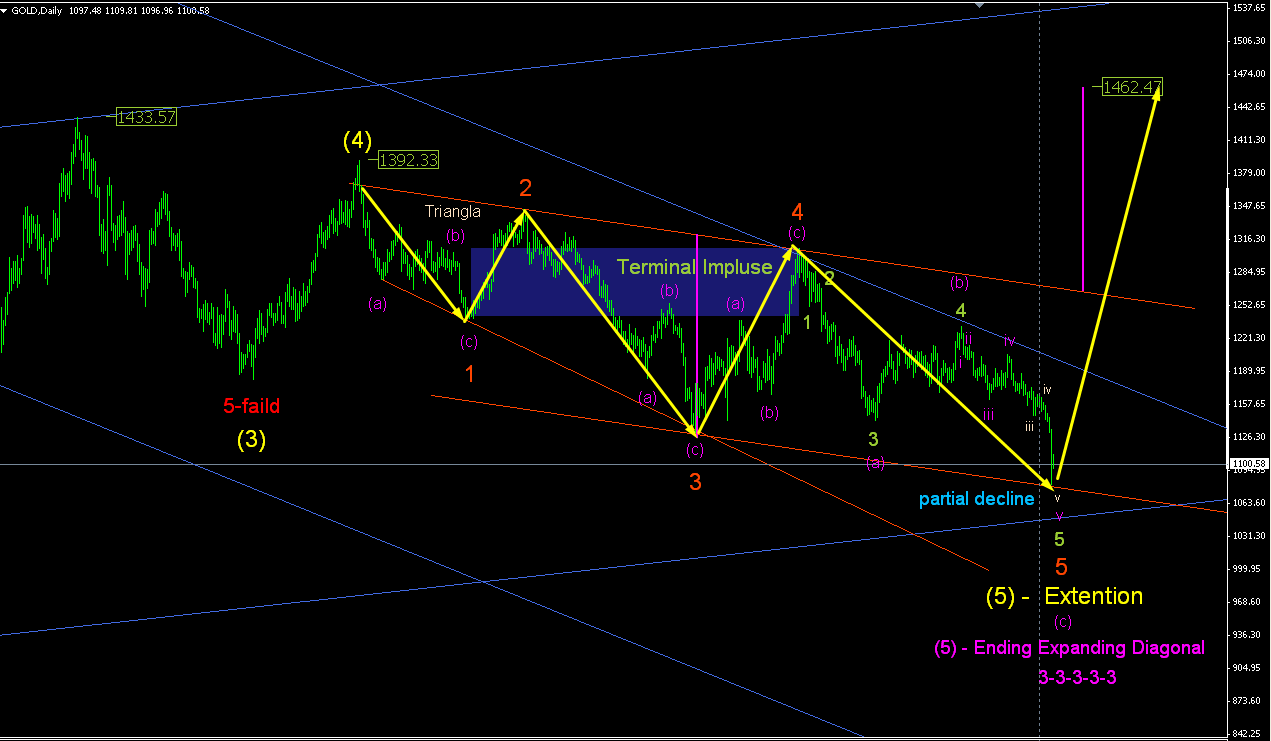
Task: Select the blue filled rectangle object
Action: point(634,282)
